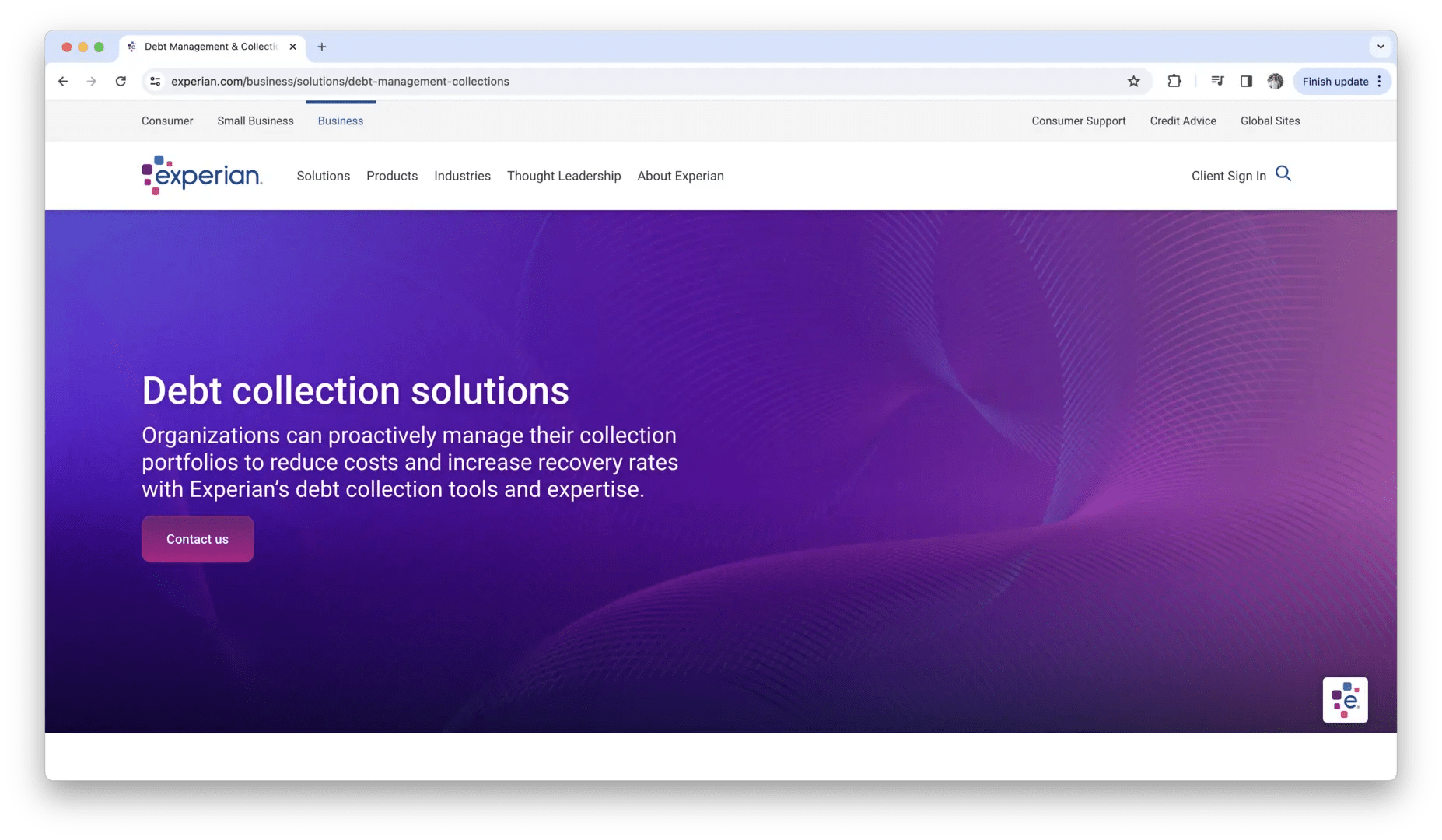Open Client Sign In
This screenshot has width=1442, height=840.
pos(1228,176)
